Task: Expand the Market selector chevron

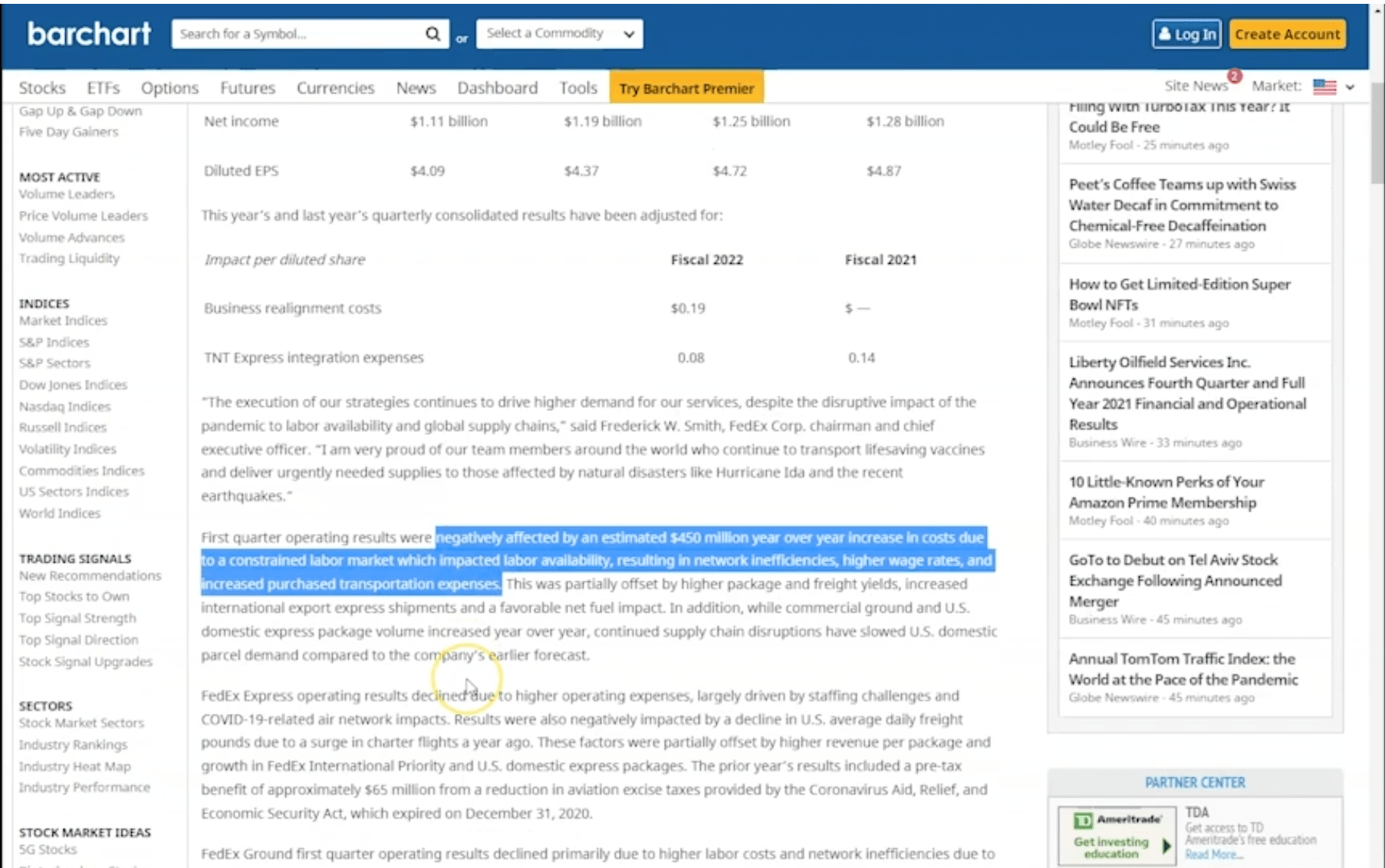Action: [1350, 87]
